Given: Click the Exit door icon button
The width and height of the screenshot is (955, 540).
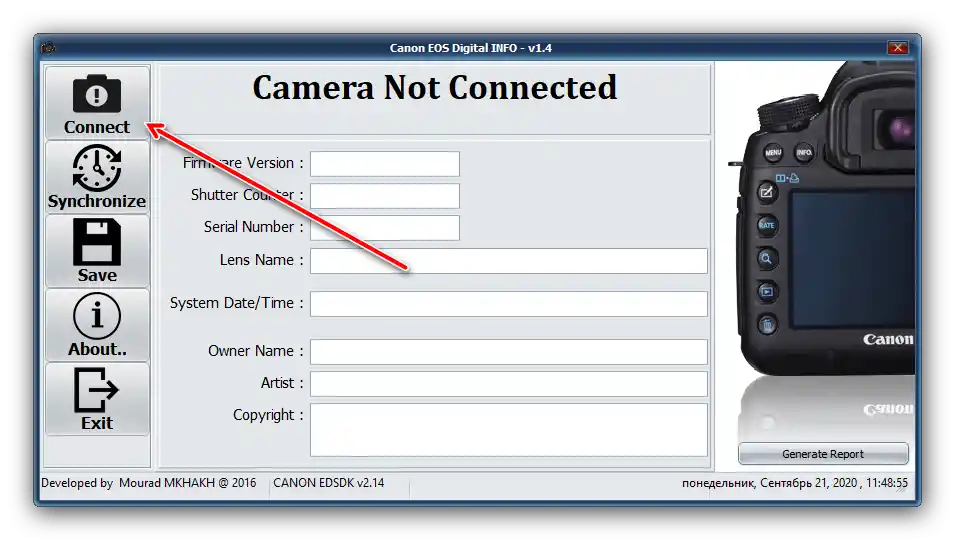Looking at the screenshot, I should click(97, 399).
